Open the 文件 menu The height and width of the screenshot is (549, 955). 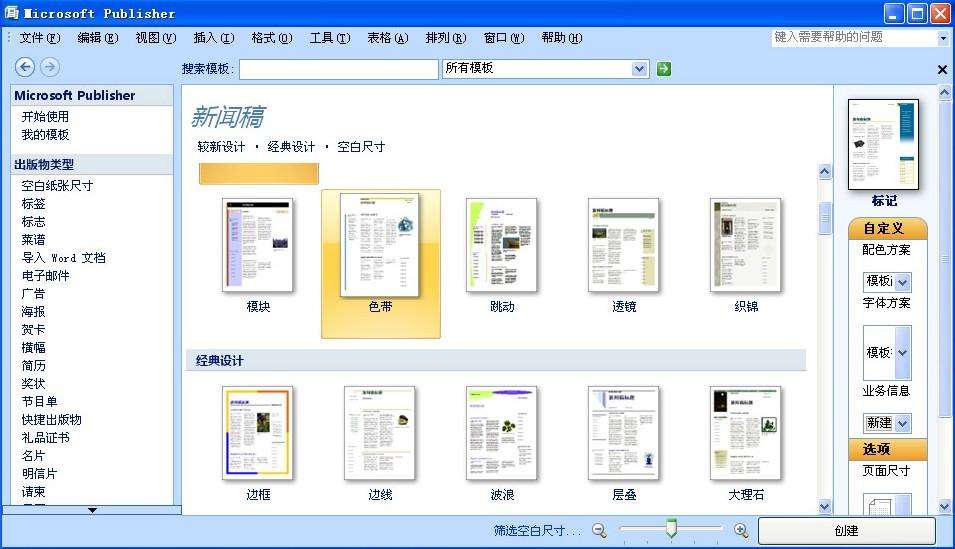[x=40, y=38]
